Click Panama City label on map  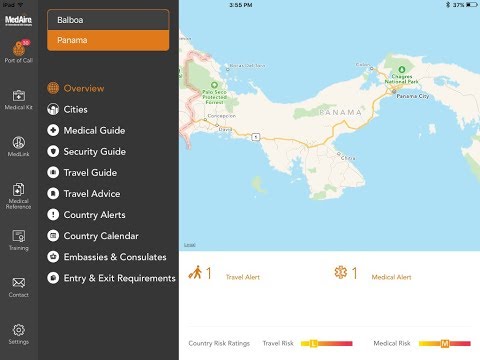(x=412, y=96)
